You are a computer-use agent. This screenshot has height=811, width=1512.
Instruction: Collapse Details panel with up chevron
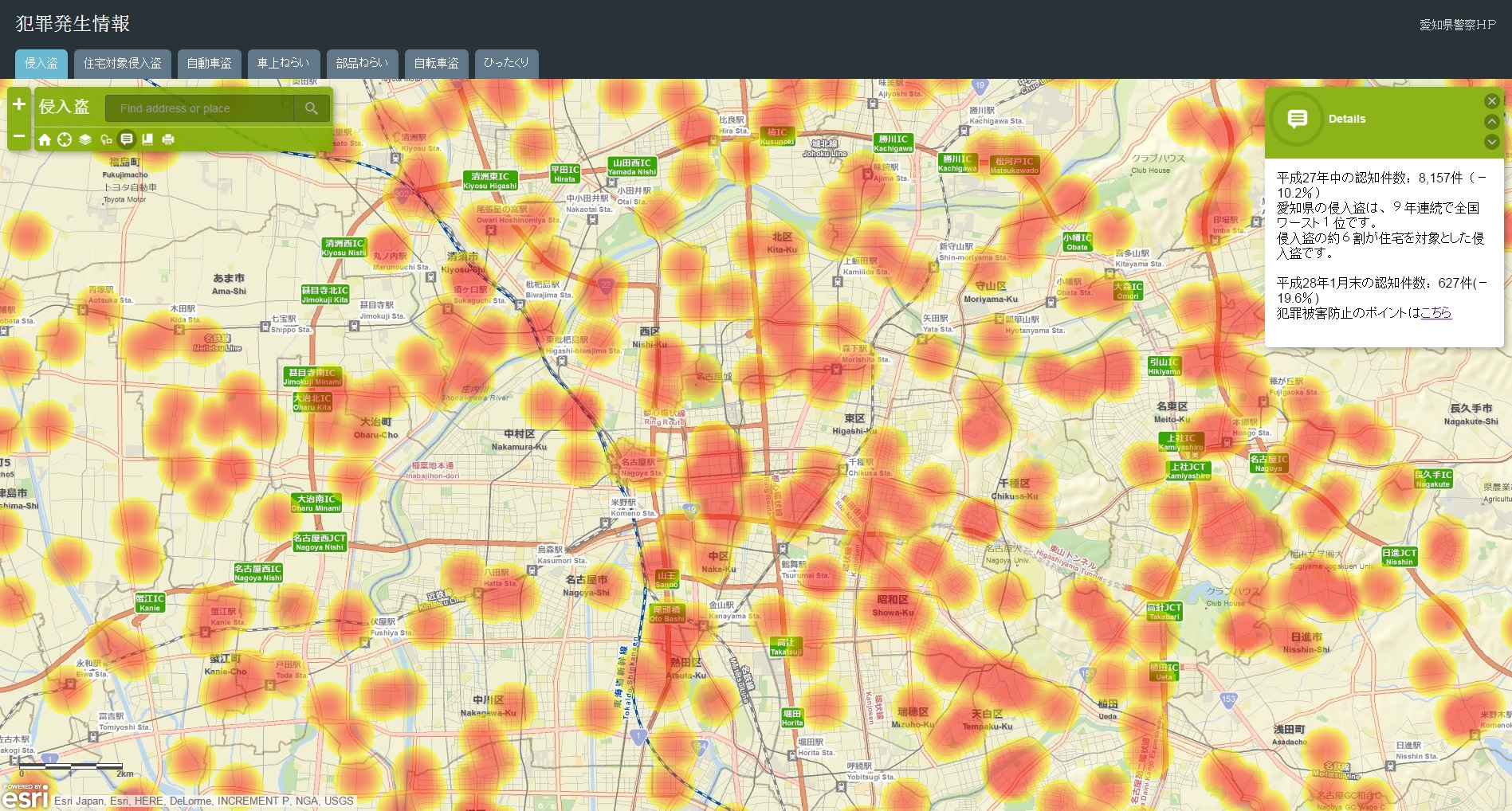click(1491, 121)
